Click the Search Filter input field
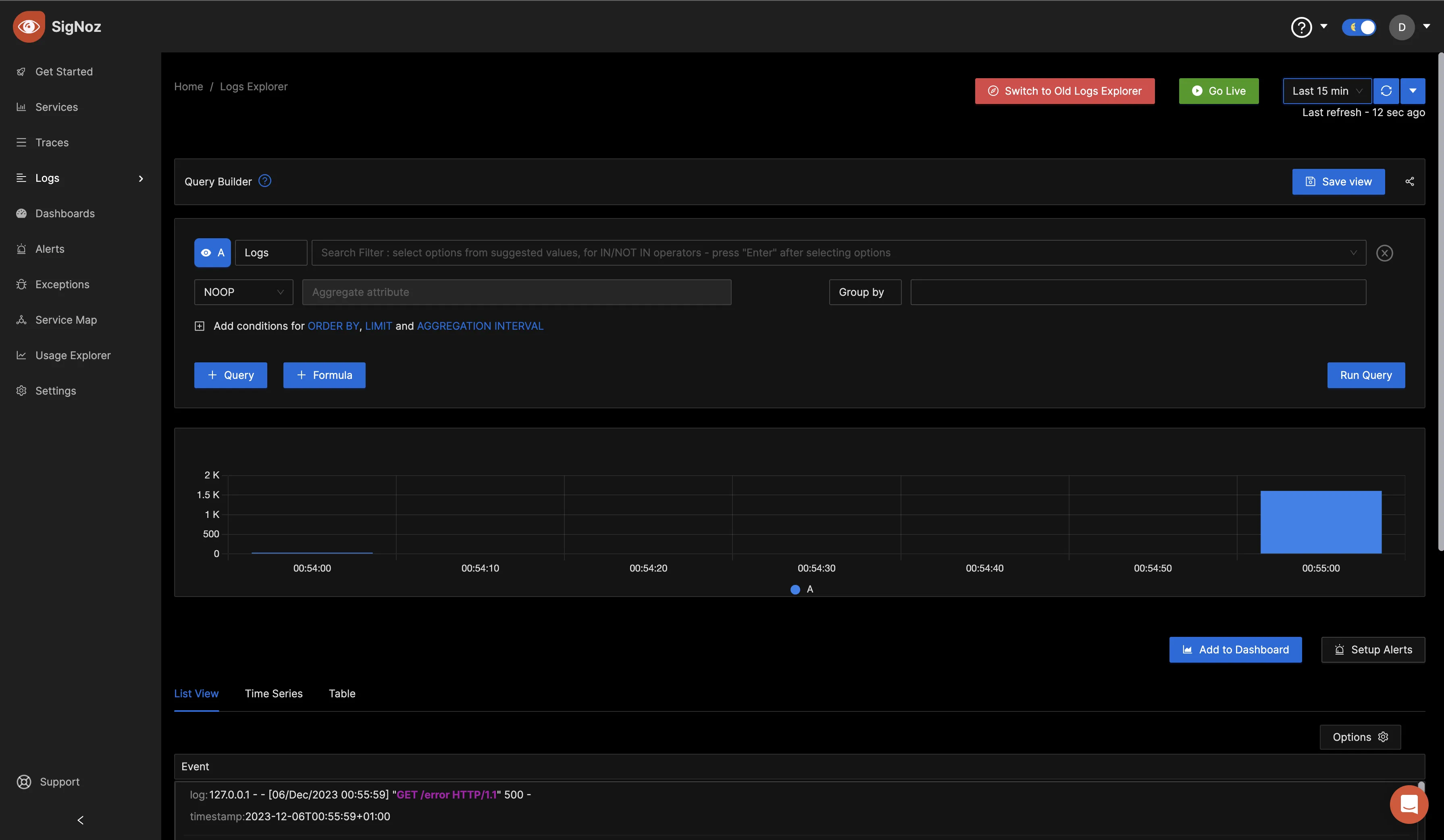Screen dimensions: 1444x840 838,252
